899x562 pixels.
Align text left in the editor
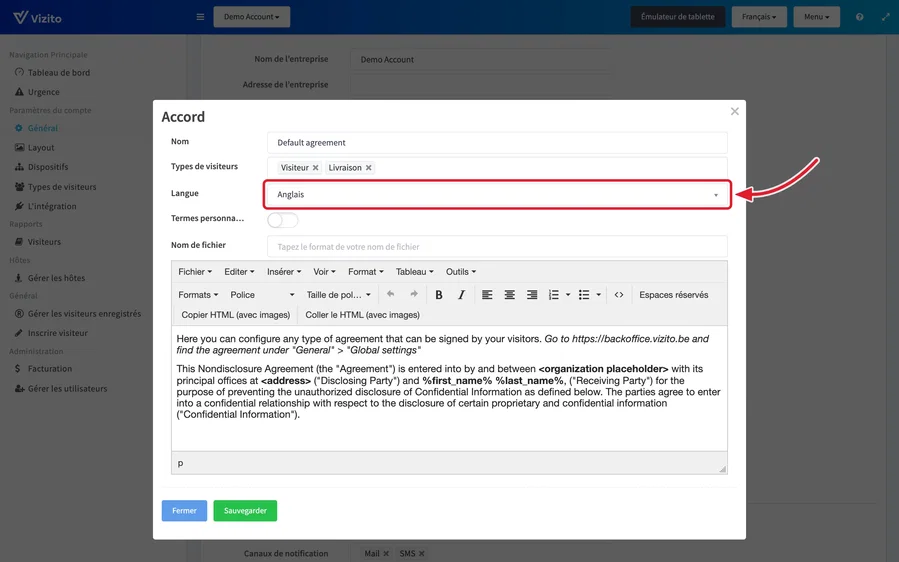[487, 295]
